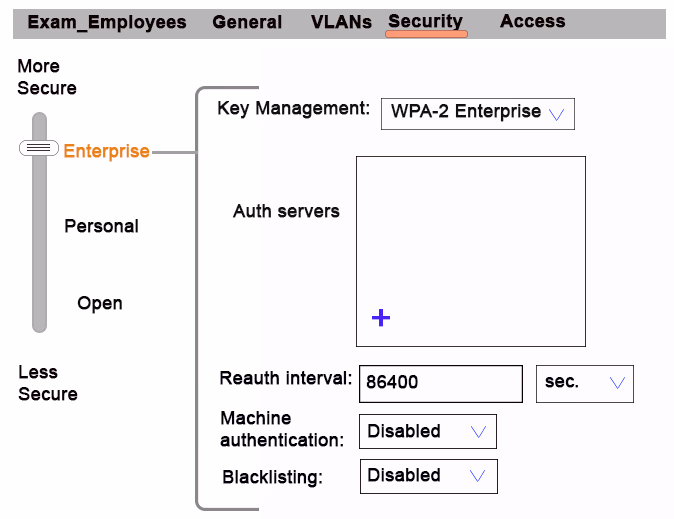Switch to the General tab
Image resolution: width=674 pixels, height=519 pixels.
(x=247, y=22)
